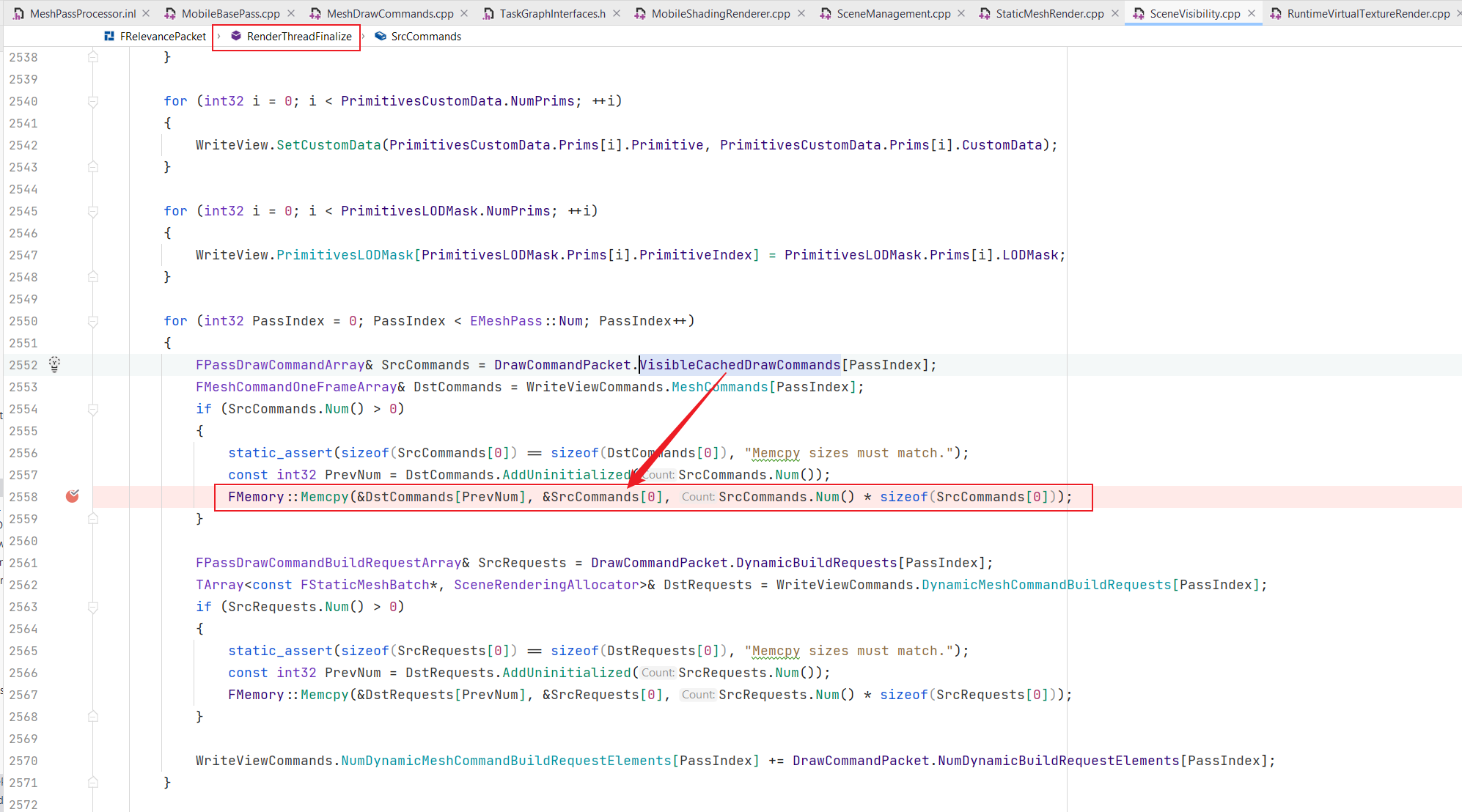Screen dimensions: 1462x812
Task: Open the MobileBasePass.cpp tab
Action: [x=230, y=13]
